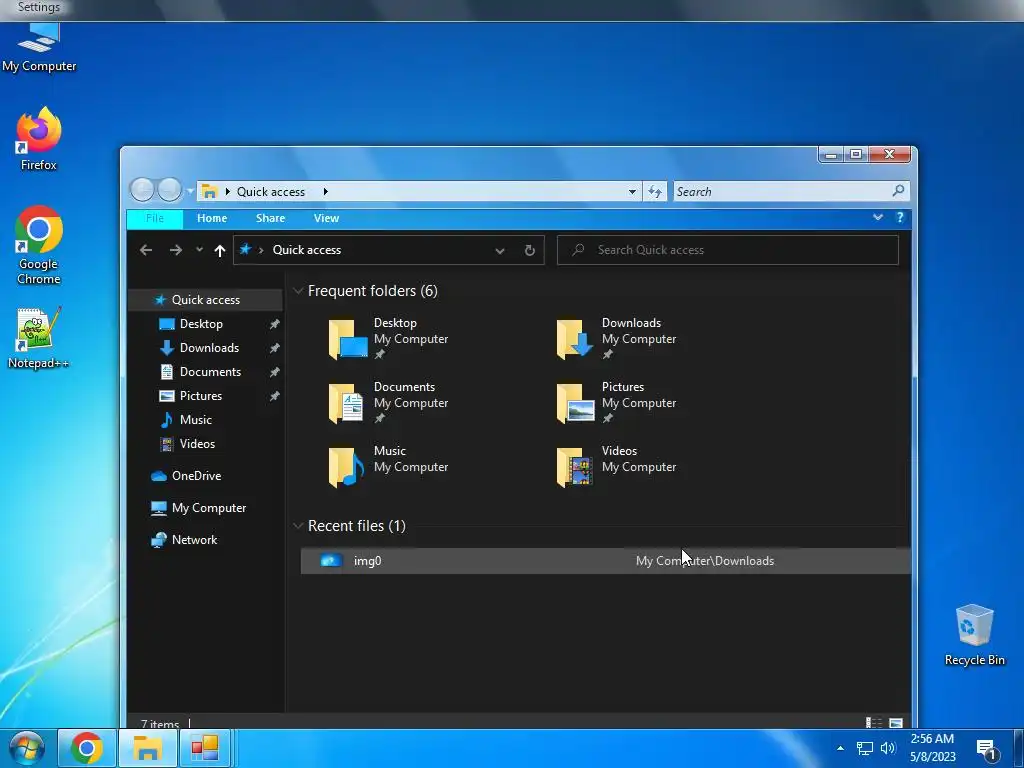Select Desktop in navigation pane
This screenshot has height=768, width=1024.
pos(201,324)
